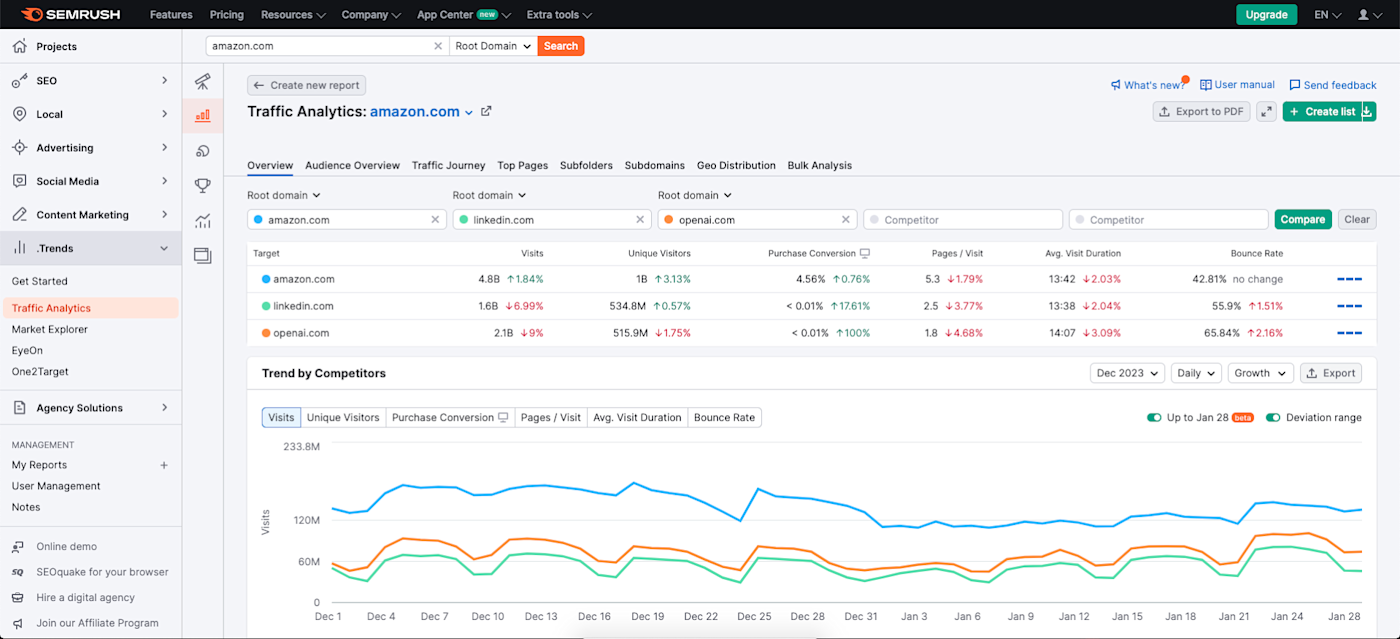The height and width of the screenshot is (639, 1400).
Task: Disable the Deviation range toggle
Action: tap(1273, 418)
